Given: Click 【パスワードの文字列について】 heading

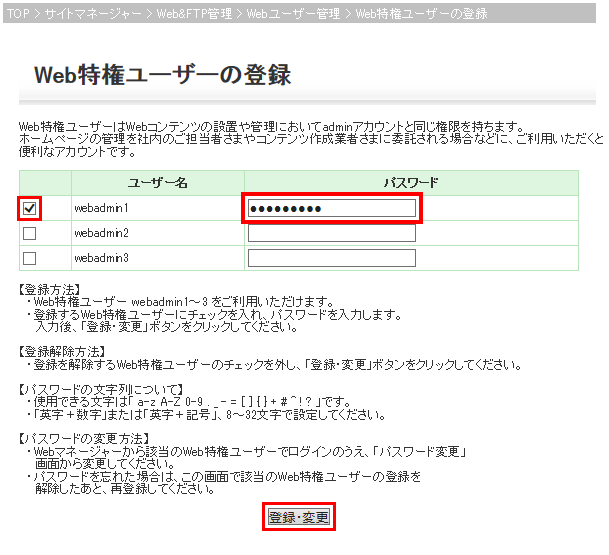Looking at the screenshot, I should pyautogui.click(x=101, y=389).
